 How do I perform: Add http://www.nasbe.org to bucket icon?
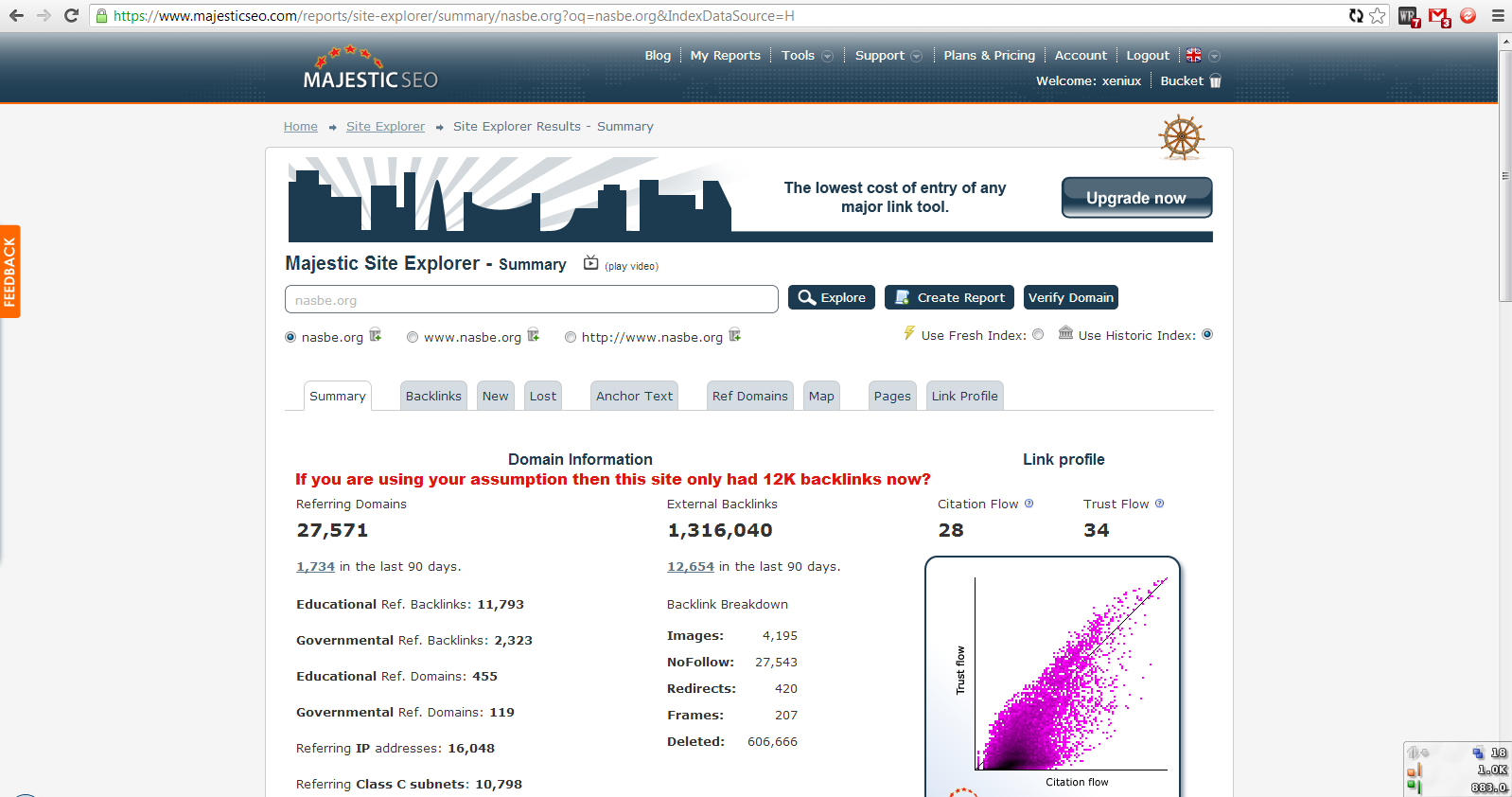point(735,335)
